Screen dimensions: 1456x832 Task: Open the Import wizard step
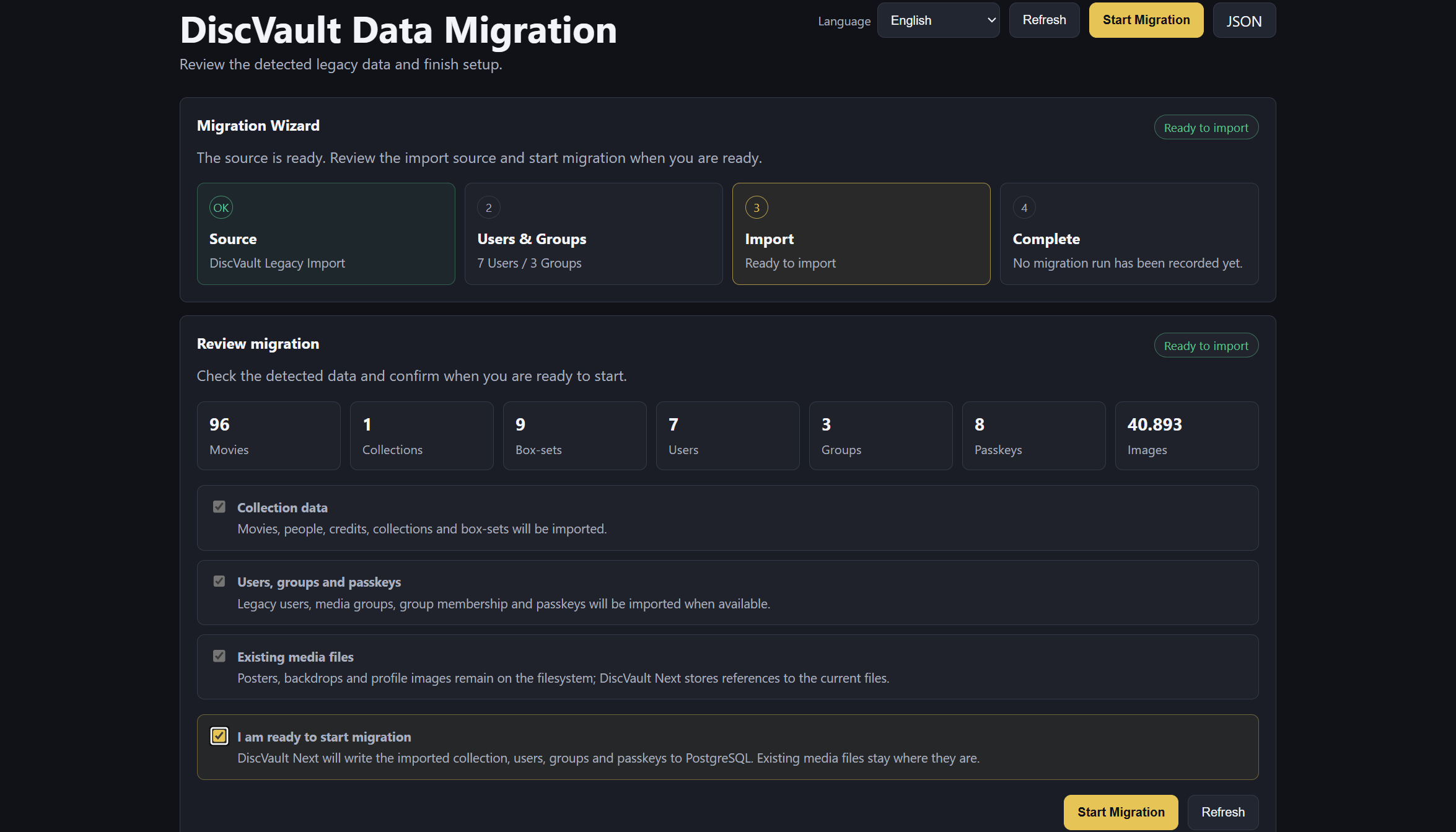(x=861, y=234)
